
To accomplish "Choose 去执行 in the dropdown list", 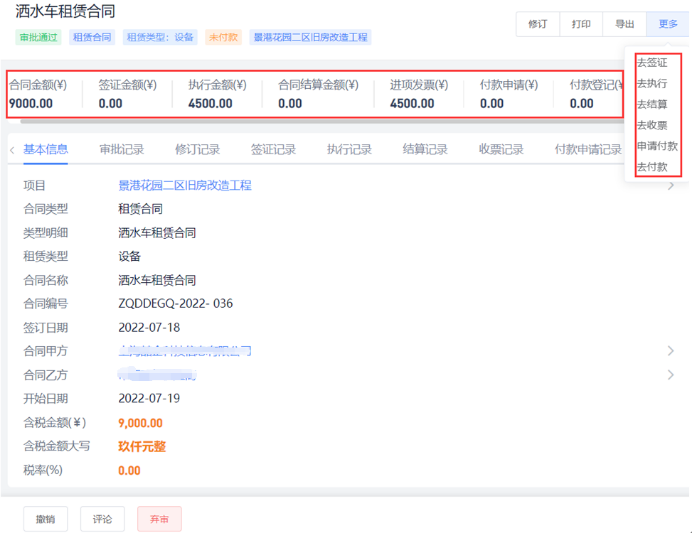I will (x=652, y=84).
